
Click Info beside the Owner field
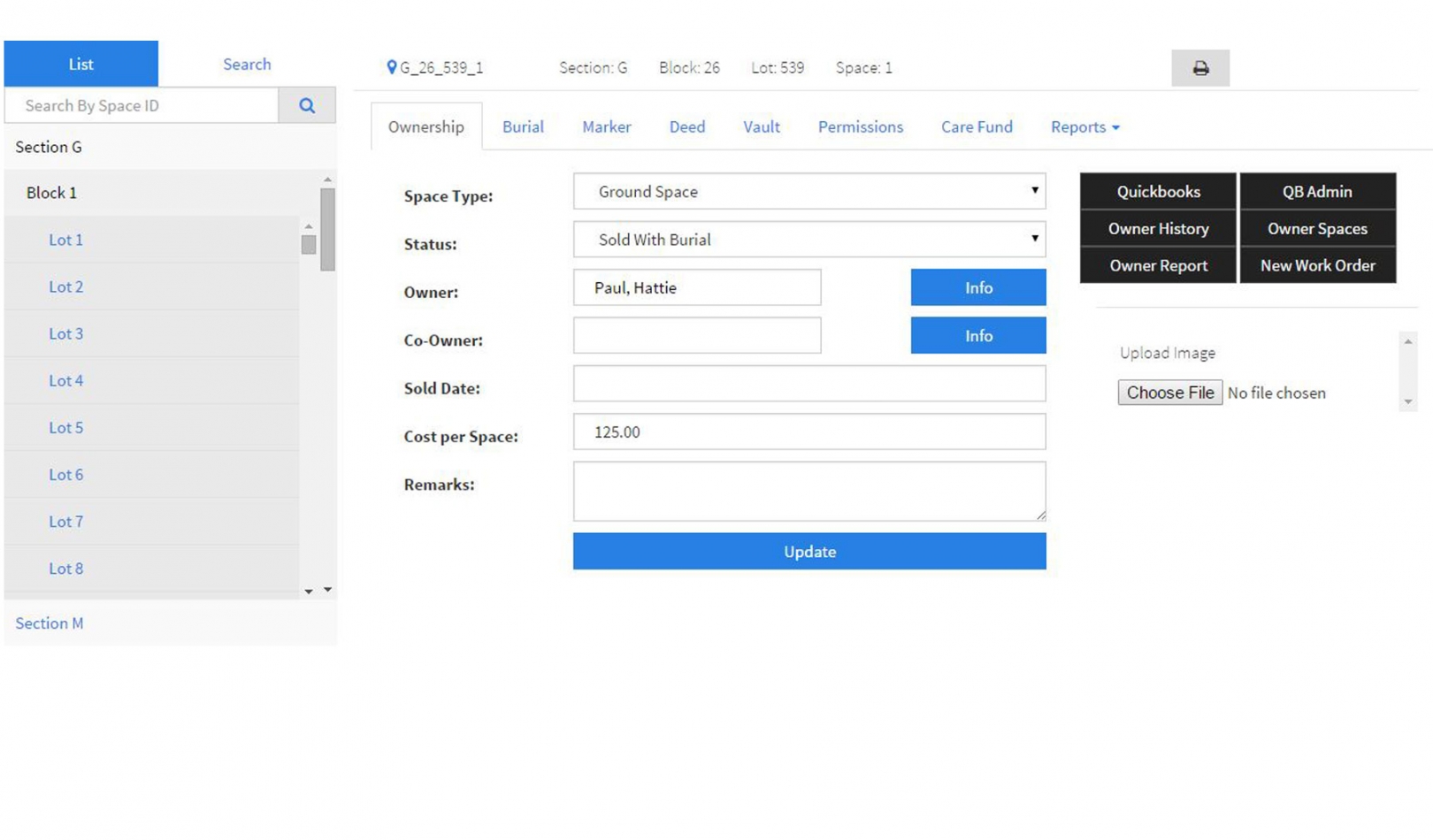tap(977, 286)
